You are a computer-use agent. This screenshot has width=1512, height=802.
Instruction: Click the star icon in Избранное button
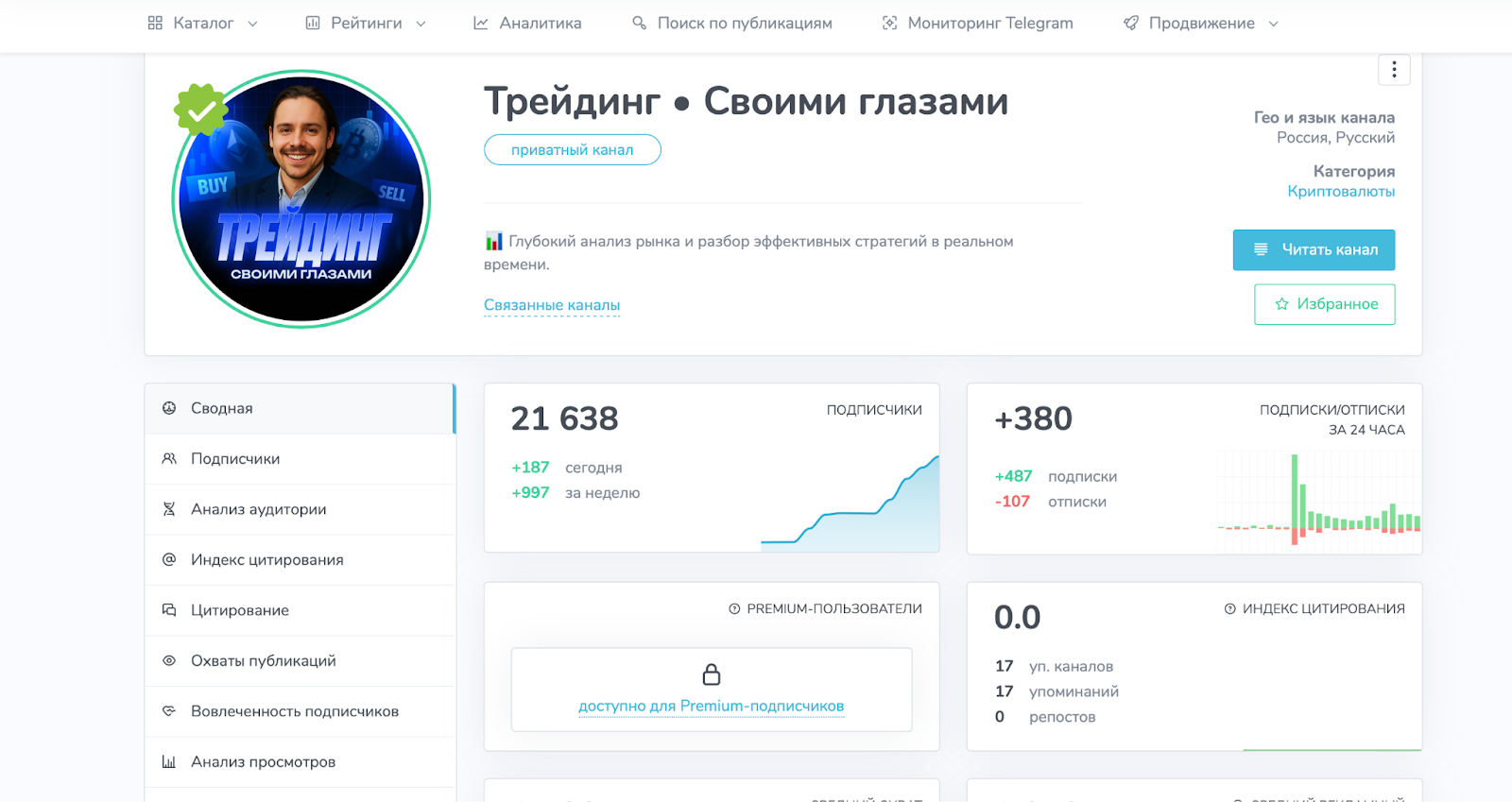(x=1281, y=304)
